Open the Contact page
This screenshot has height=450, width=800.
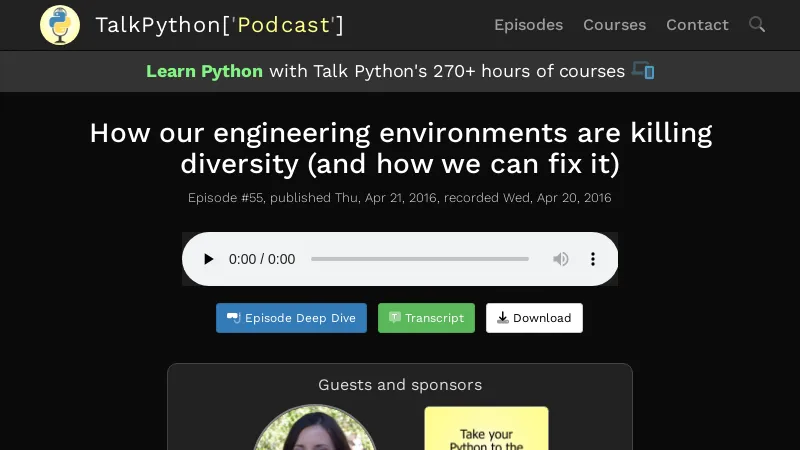pos(697,25)
